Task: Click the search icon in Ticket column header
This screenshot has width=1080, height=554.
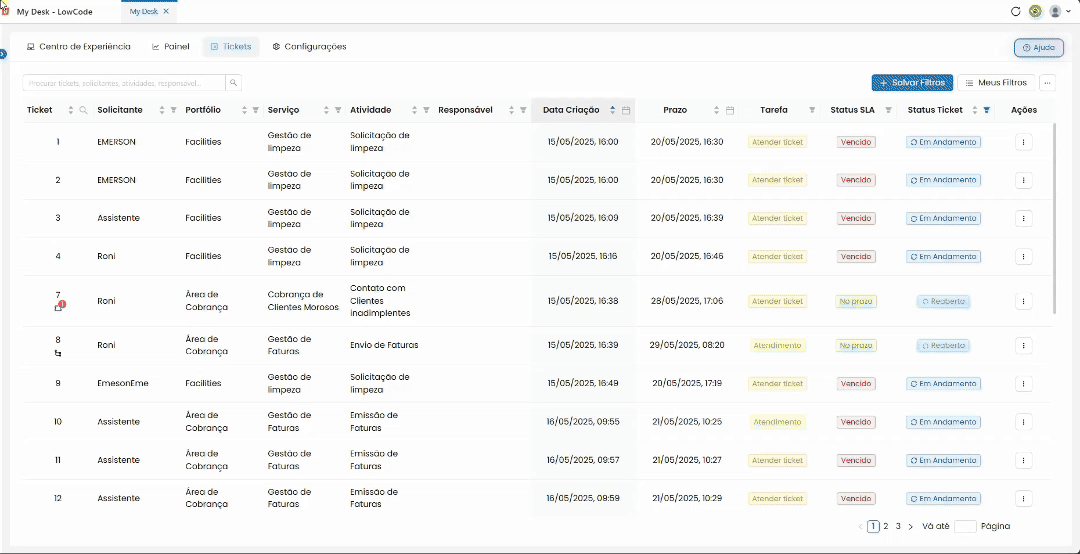Action: [83, 110]
